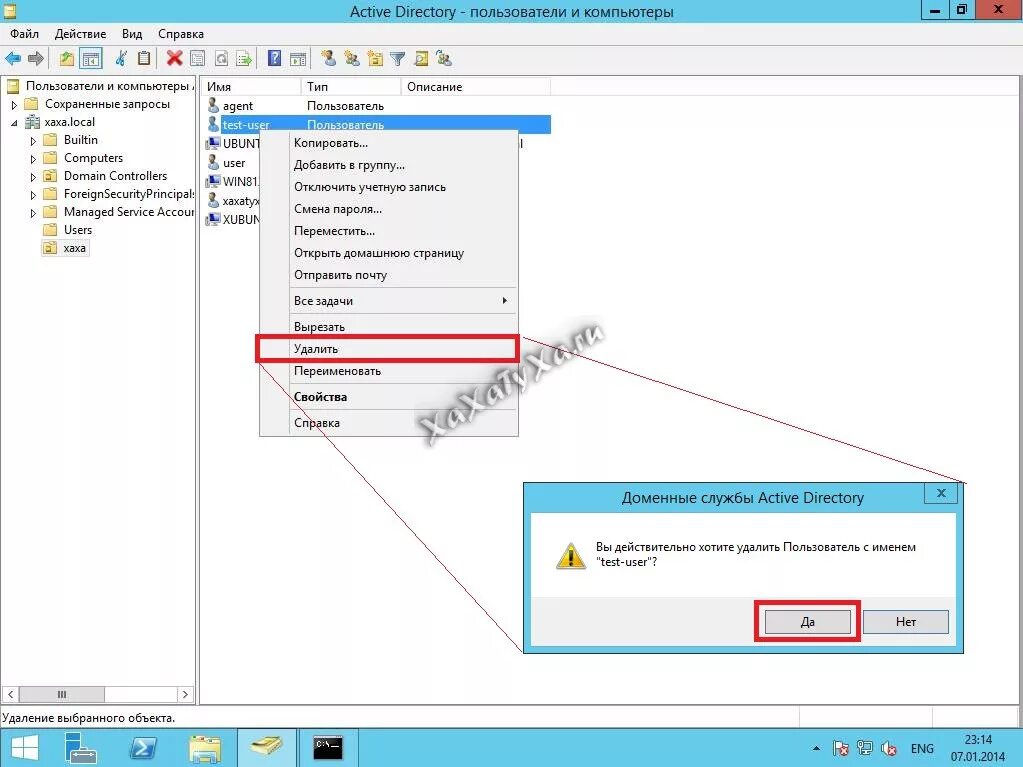Click the Export list toolbar icon
1023x767 pixels.
click(244, 59)
